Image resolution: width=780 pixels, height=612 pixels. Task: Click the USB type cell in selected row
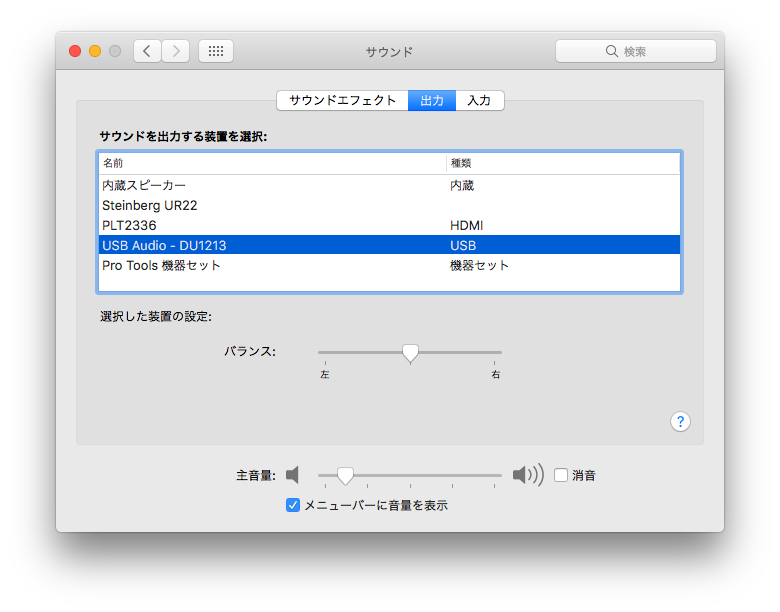click(x=463, y=245)
